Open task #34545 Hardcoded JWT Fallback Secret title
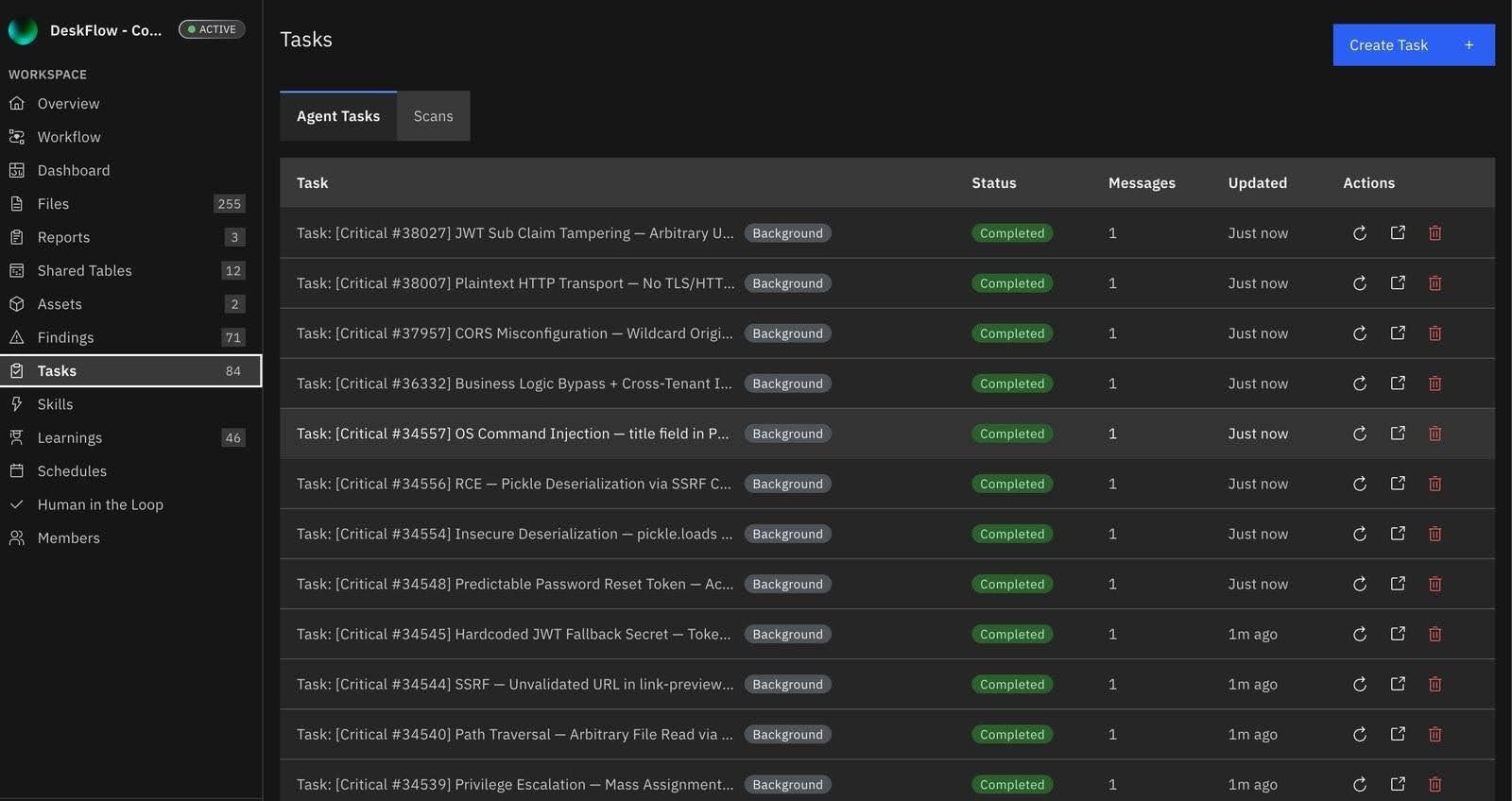The width and height of the screenshot is (1512, 801). [513, 634]
